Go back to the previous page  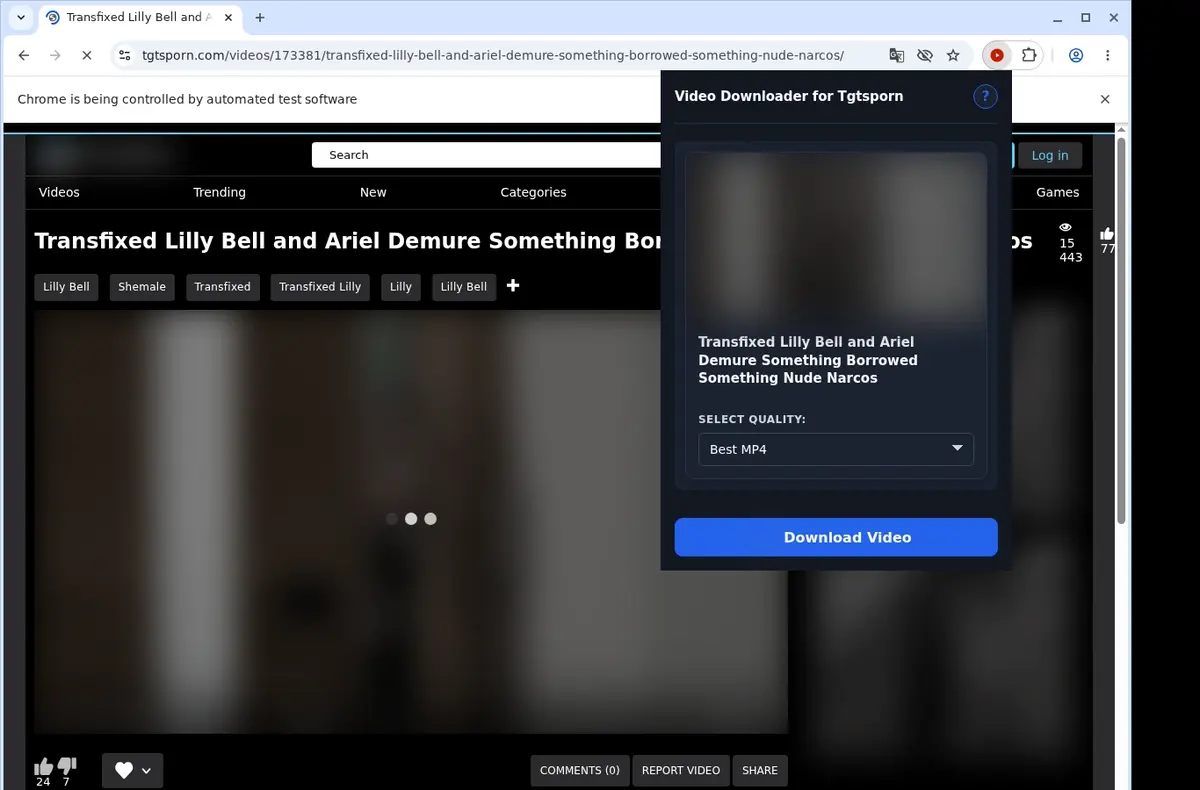24,56
